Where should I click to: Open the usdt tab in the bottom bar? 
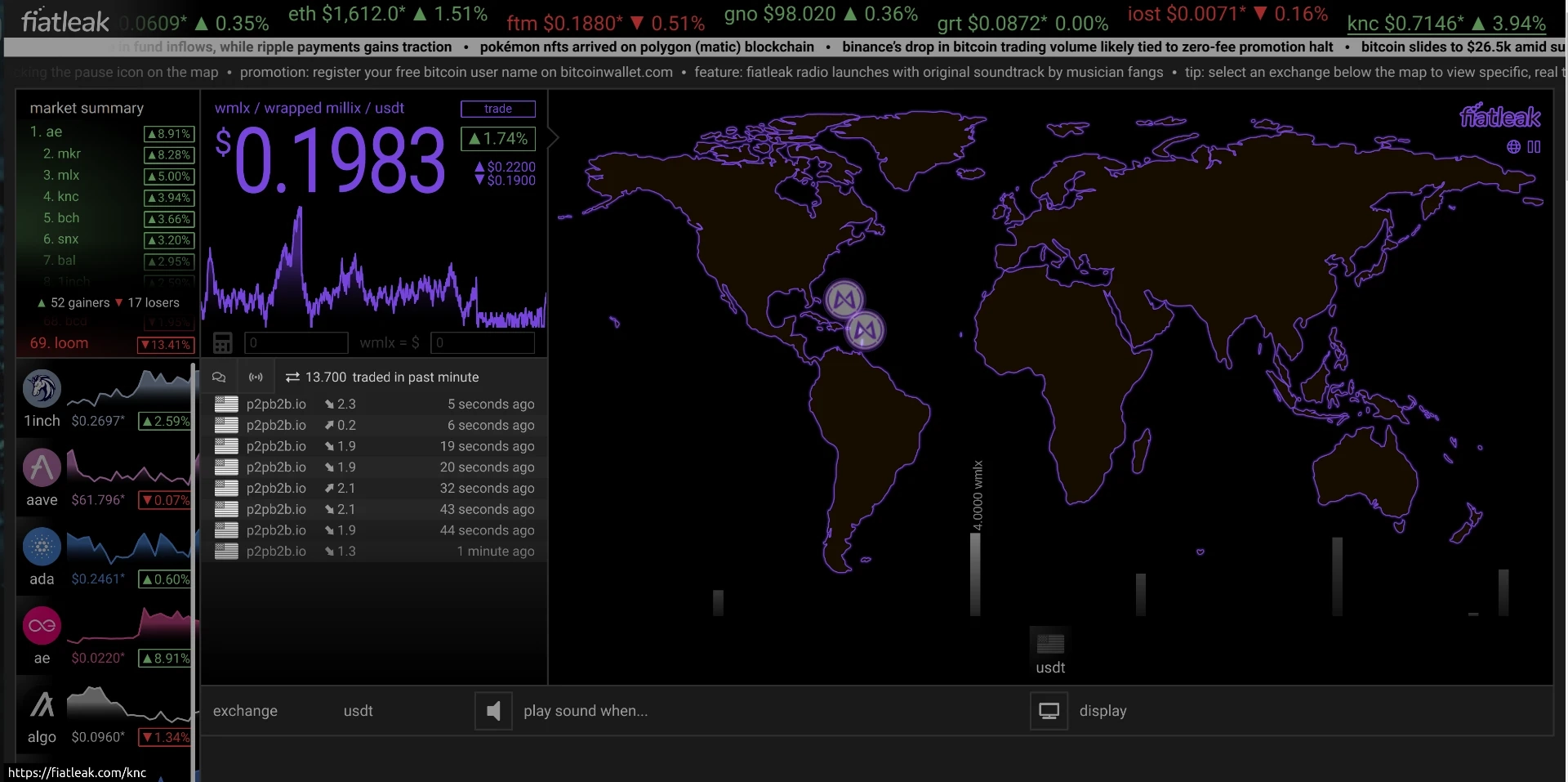[358, 711]
